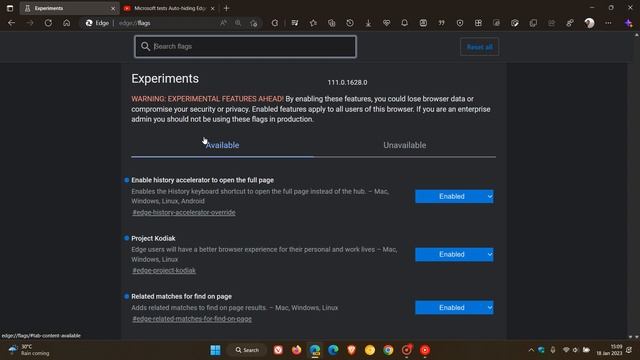Screen dimensions: 640x360
Task: Open taskbar Search box
Action: pos(247,350)
